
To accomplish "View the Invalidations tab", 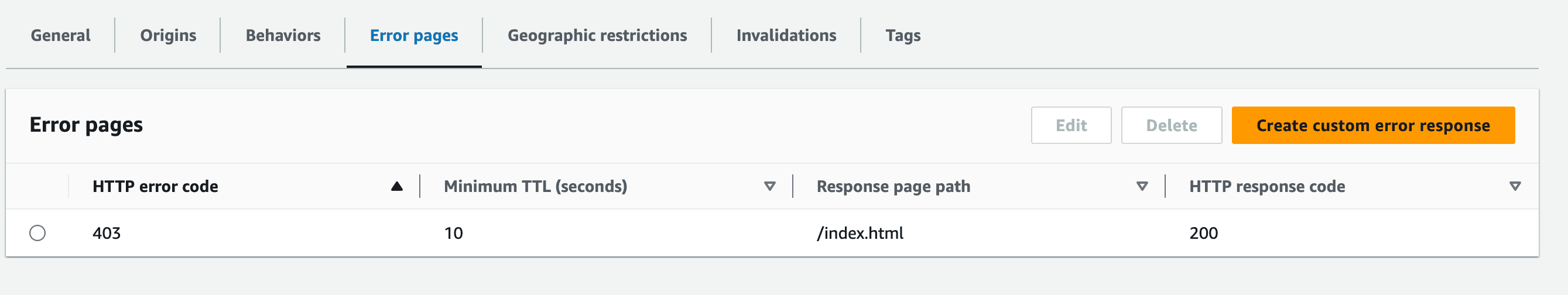I will 786,35.
